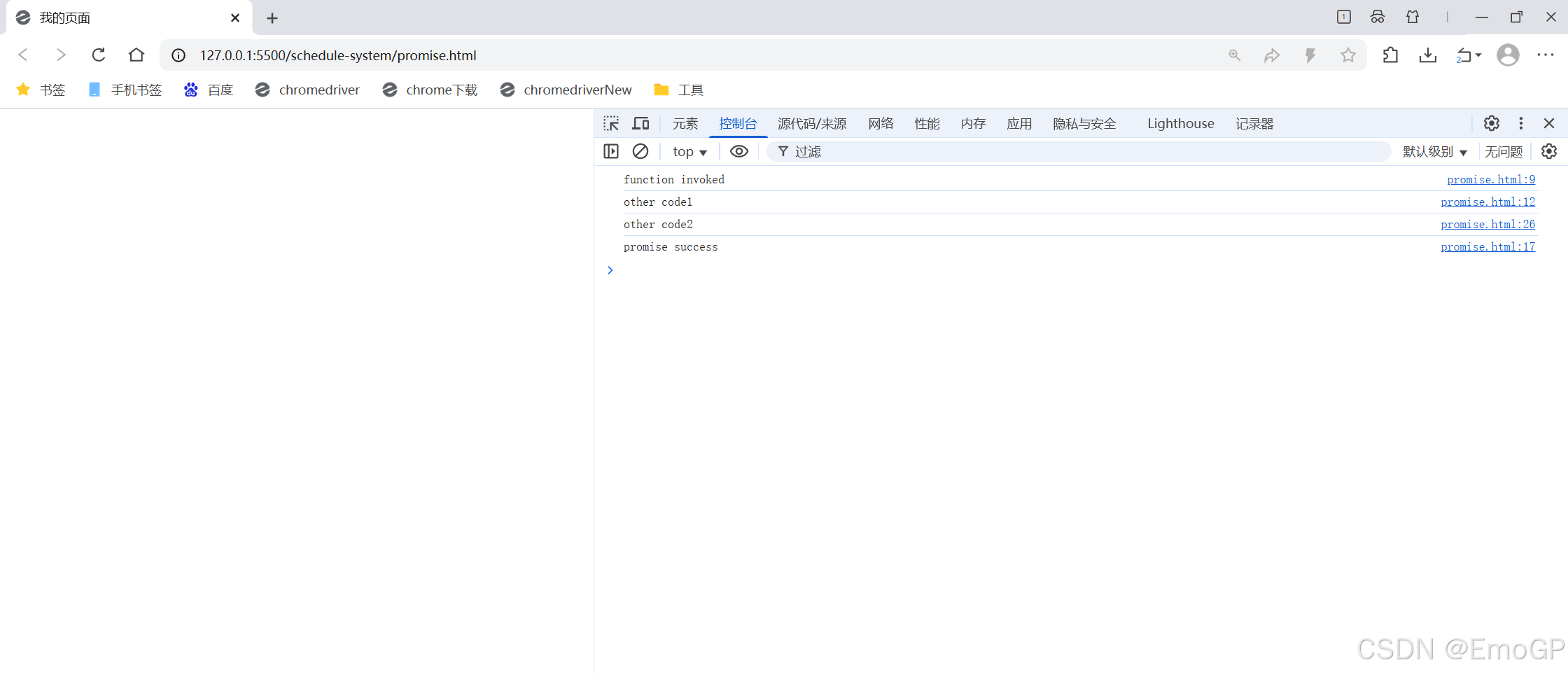1568x674 pixels.
Task: Open the 手机书签 bookmark
Action: point(125,90)
